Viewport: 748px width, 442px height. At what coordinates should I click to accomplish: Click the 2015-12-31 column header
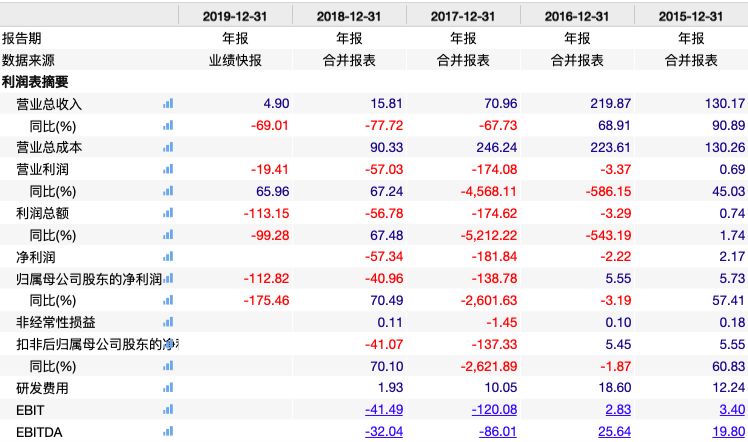coord(691,15)
